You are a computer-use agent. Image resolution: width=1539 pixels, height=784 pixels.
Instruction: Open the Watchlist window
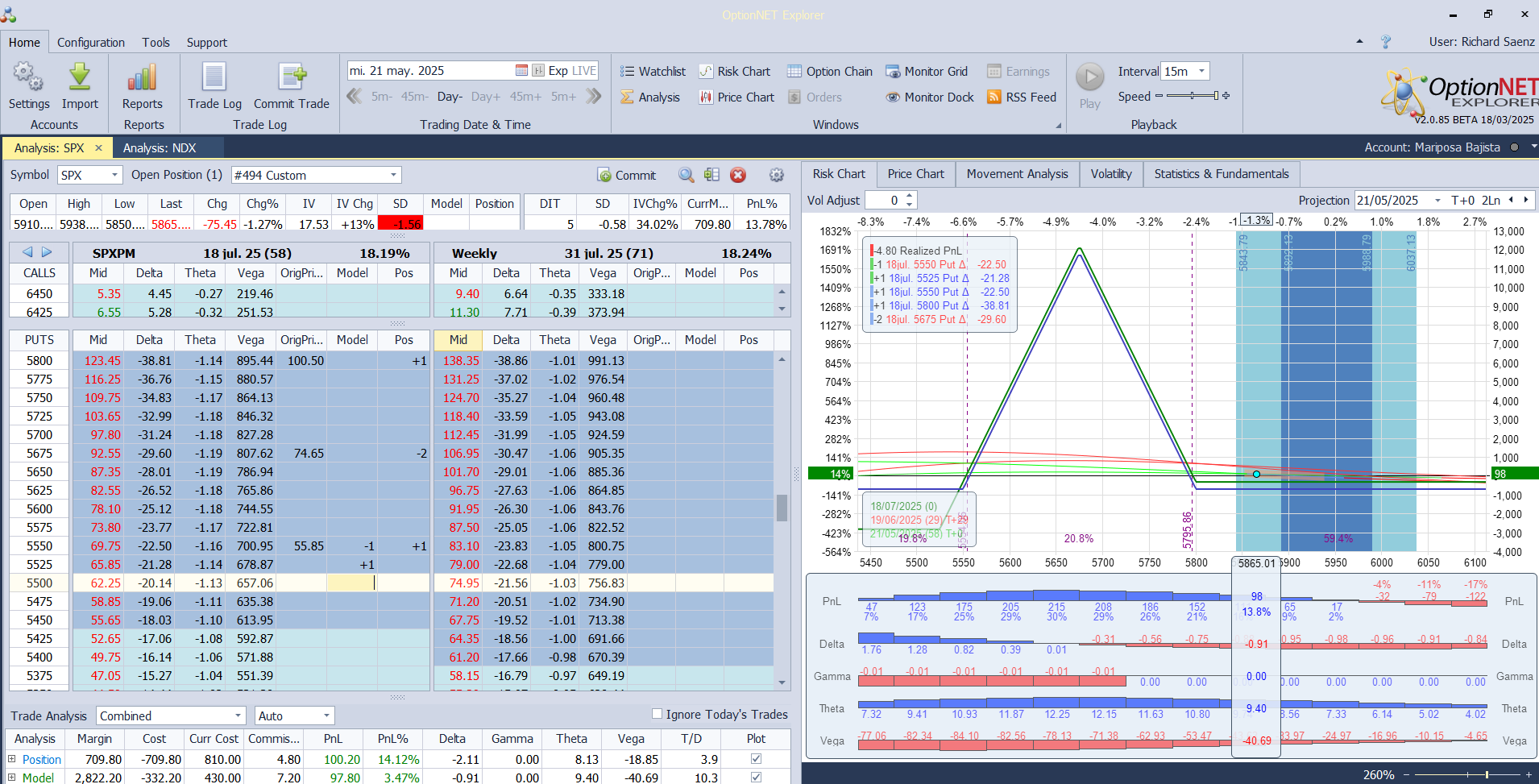tap(653, 72)
